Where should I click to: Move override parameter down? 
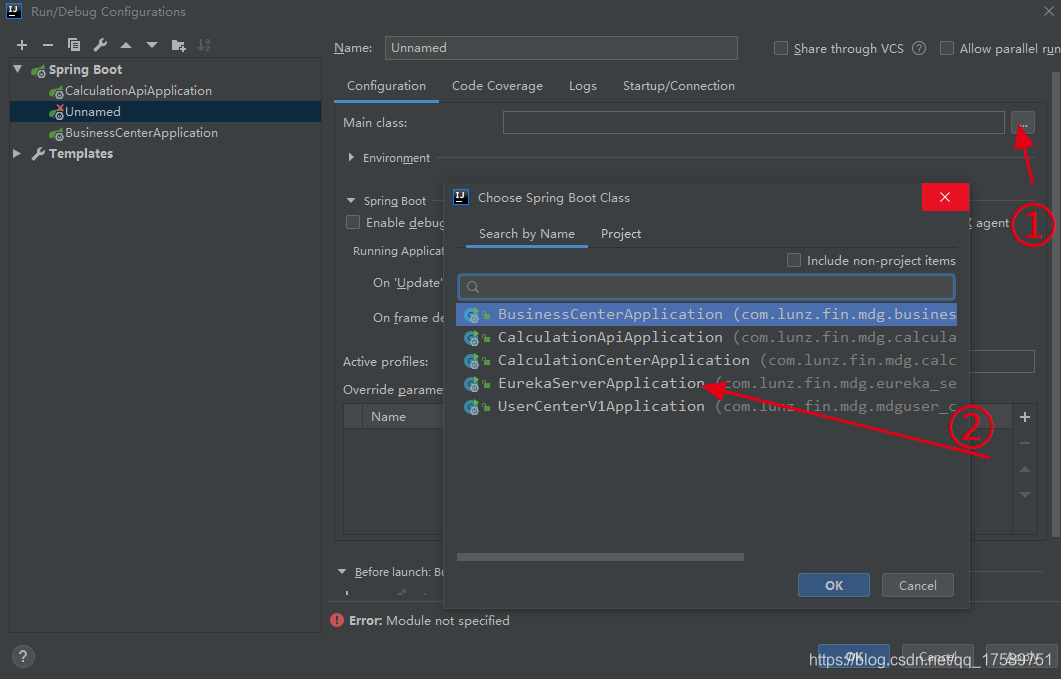(x=1024, y=495)
